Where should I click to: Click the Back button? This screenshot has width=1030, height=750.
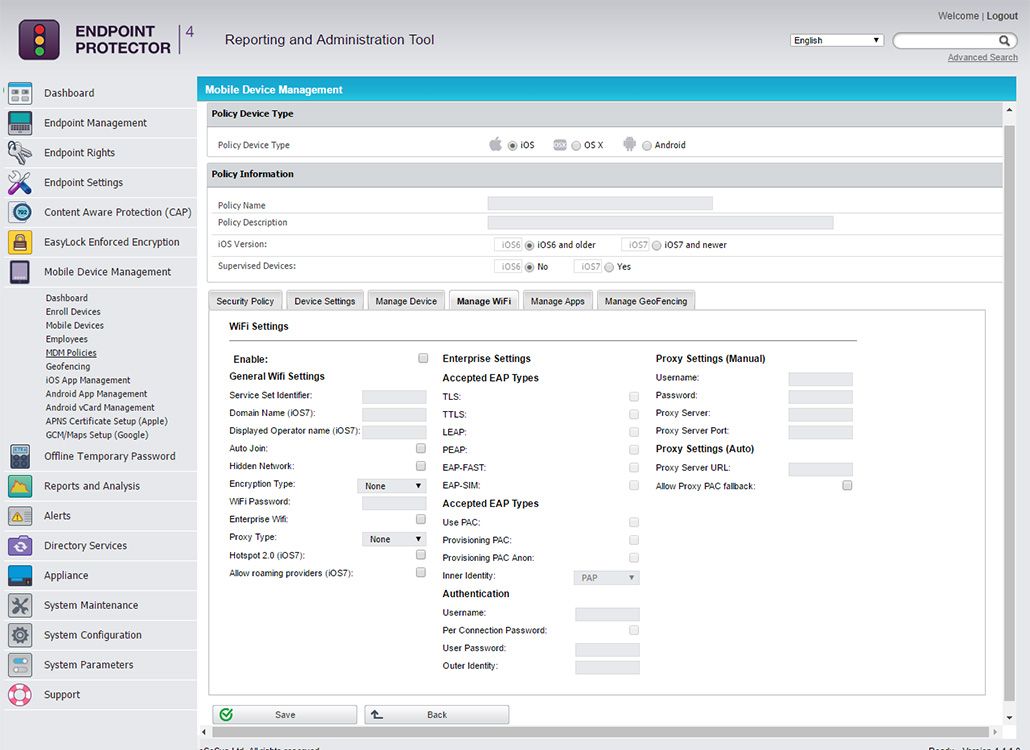[437, 715]
